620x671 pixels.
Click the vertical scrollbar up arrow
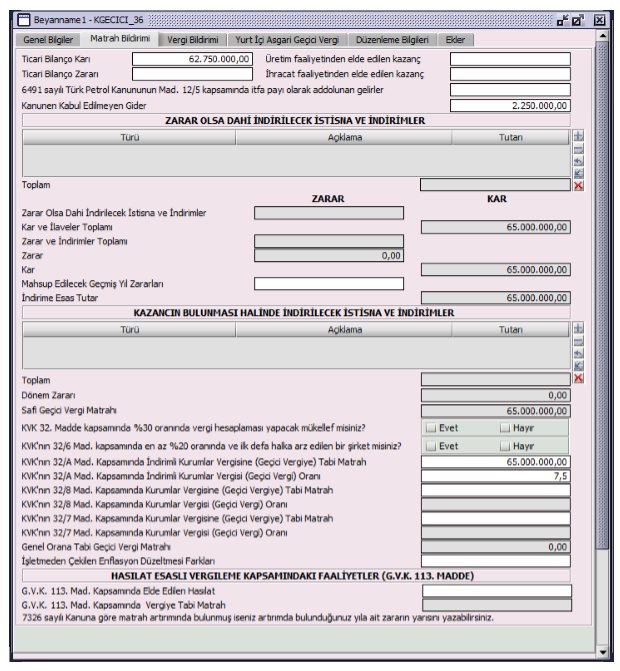click(602, 36)
